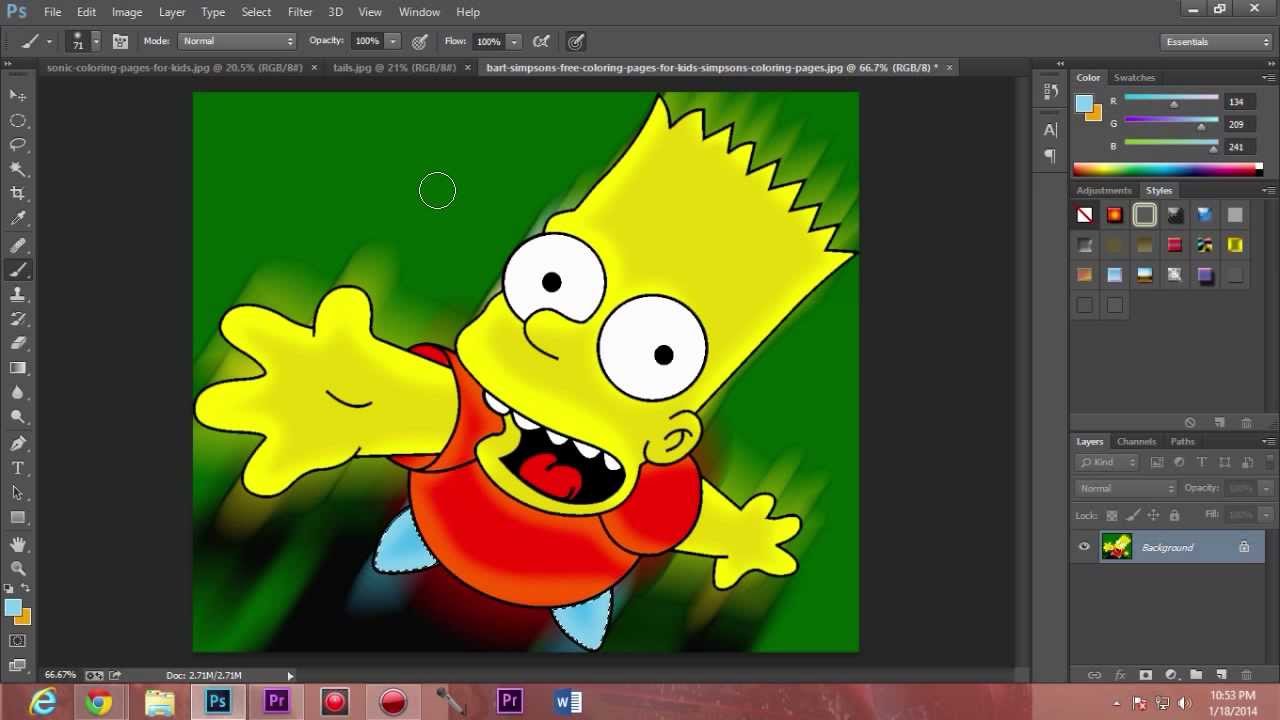Select the Crop tool
1280x720 pixels.
click(x=18, y=194)
